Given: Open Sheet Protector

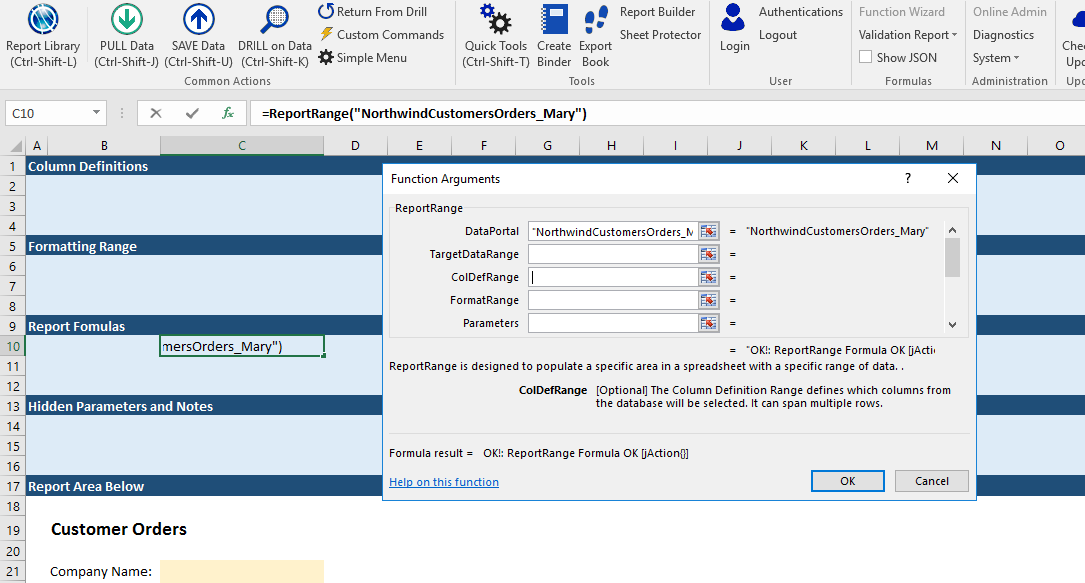Looking at the screenshot, I should pyautogui.click(x=660, y=35).
